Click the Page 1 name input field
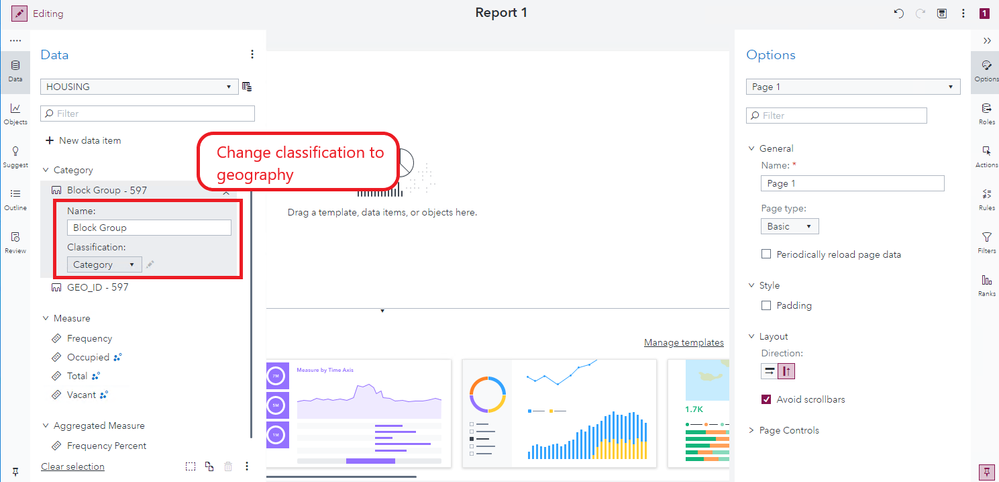The width and height of the screenshot is (999, 482). coord(852,183)
